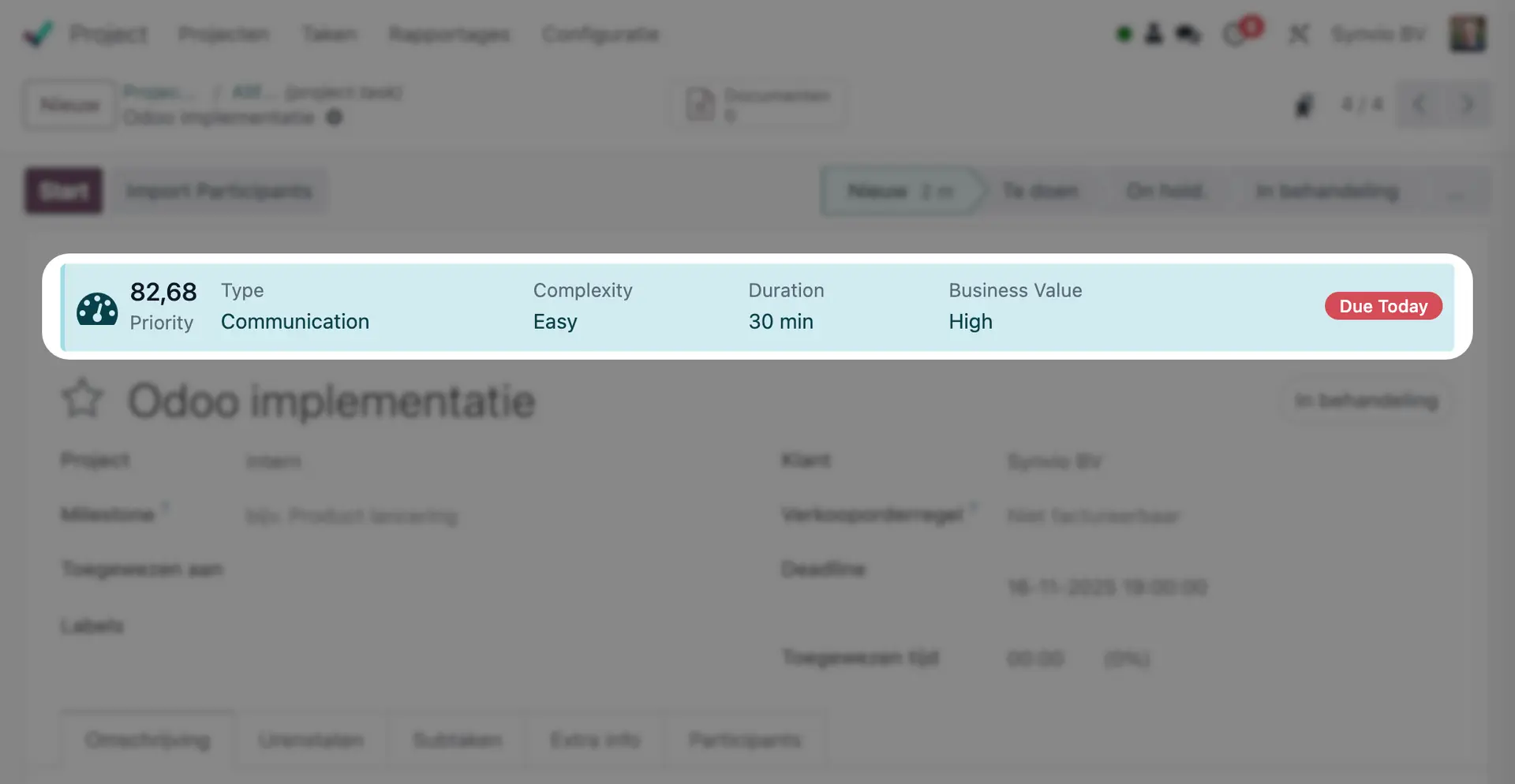Click the Deadline date field
This screenshot has width=1515, height=784.
click(1107, 587)
